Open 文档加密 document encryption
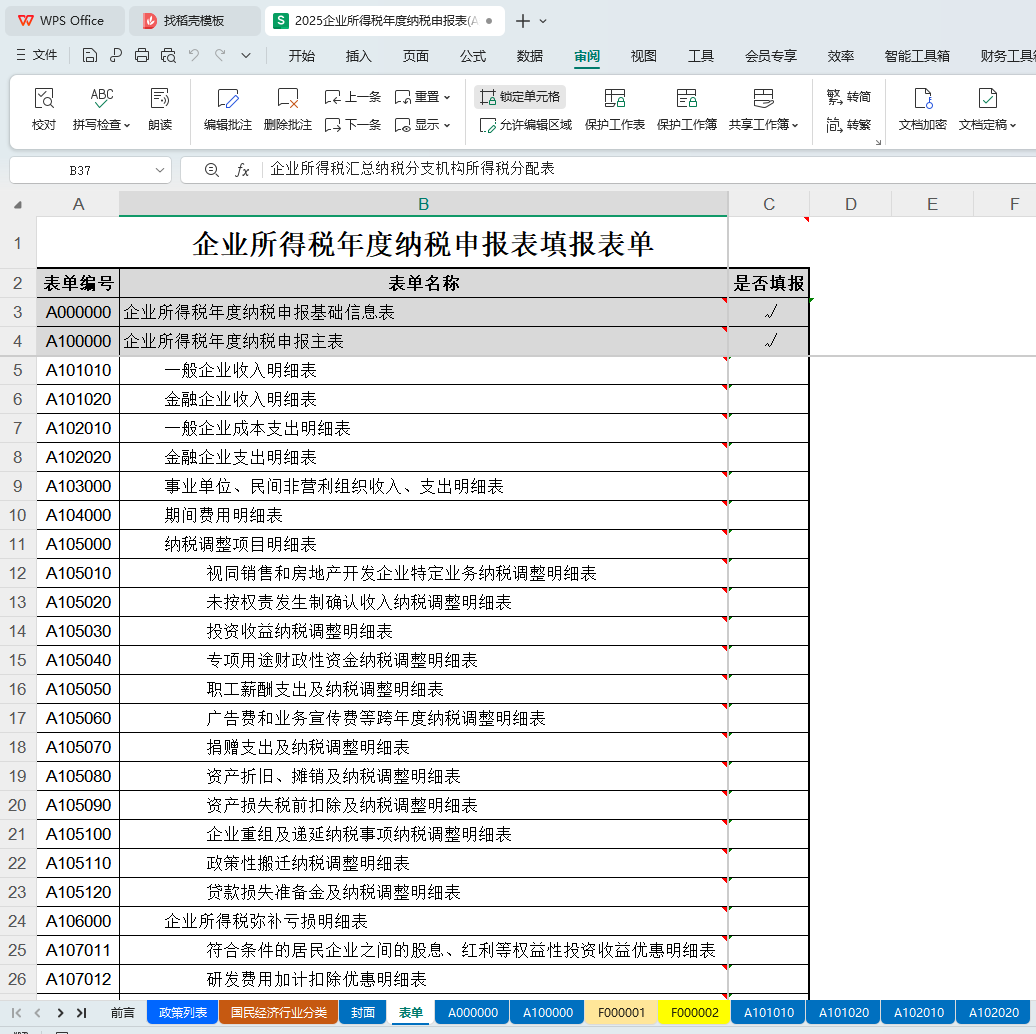 tap(922, 109)
